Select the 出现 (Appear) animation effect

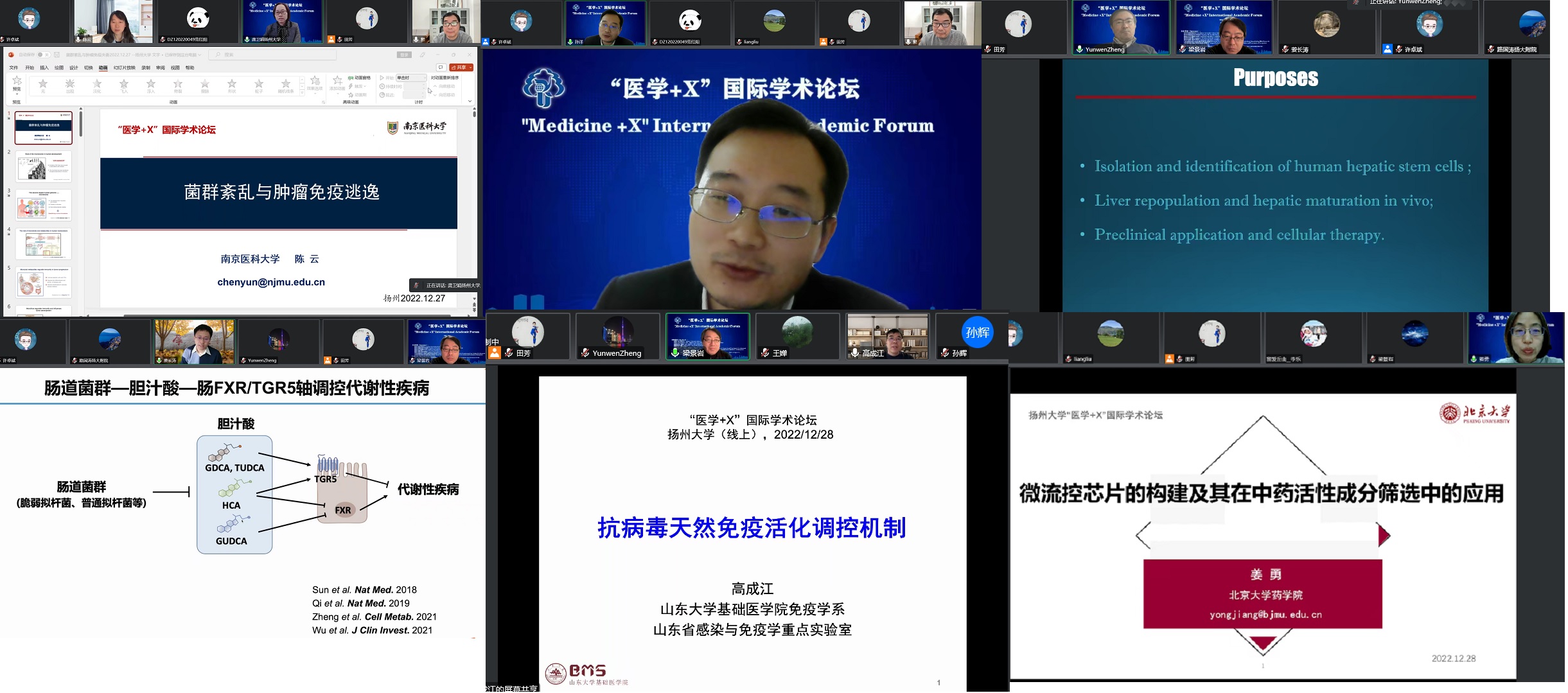[x=70, y=85]
